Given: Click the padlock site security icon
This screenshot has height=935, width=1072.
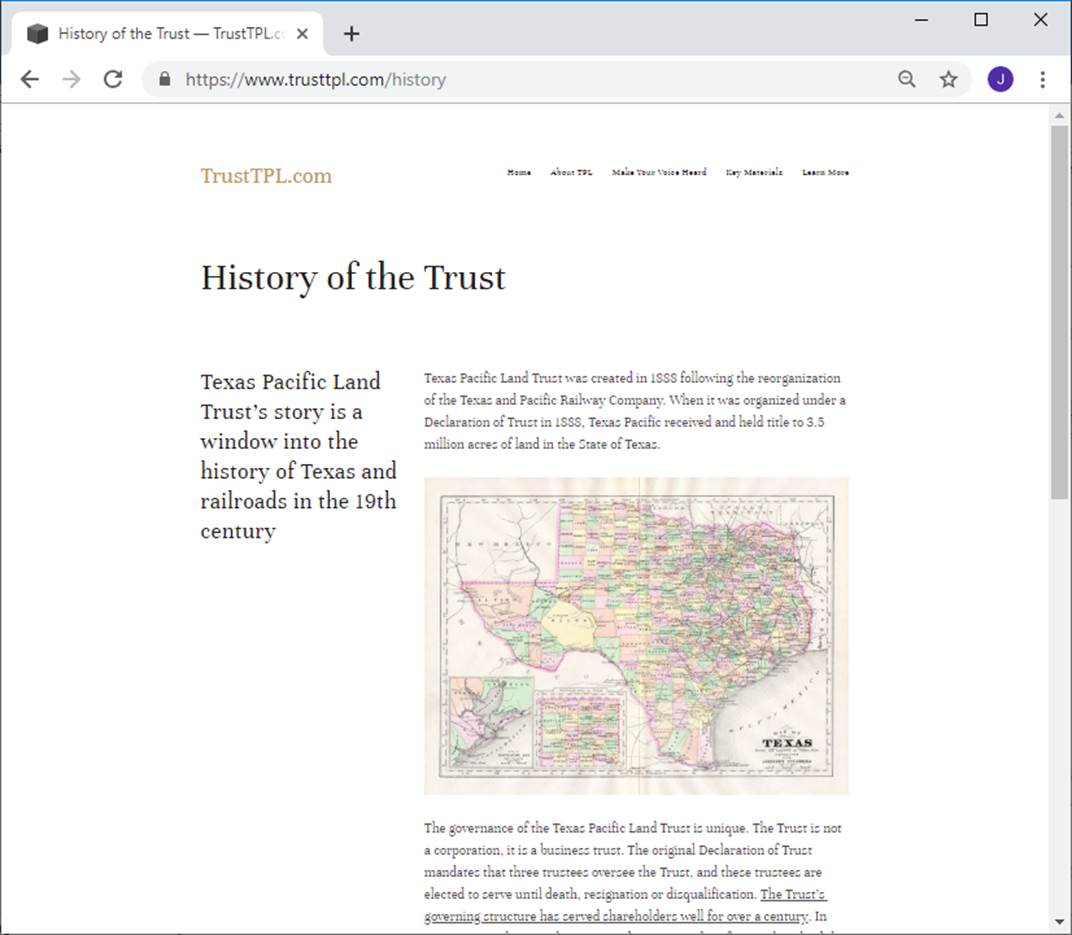Looking at the screenshot, I should [165, 80].
